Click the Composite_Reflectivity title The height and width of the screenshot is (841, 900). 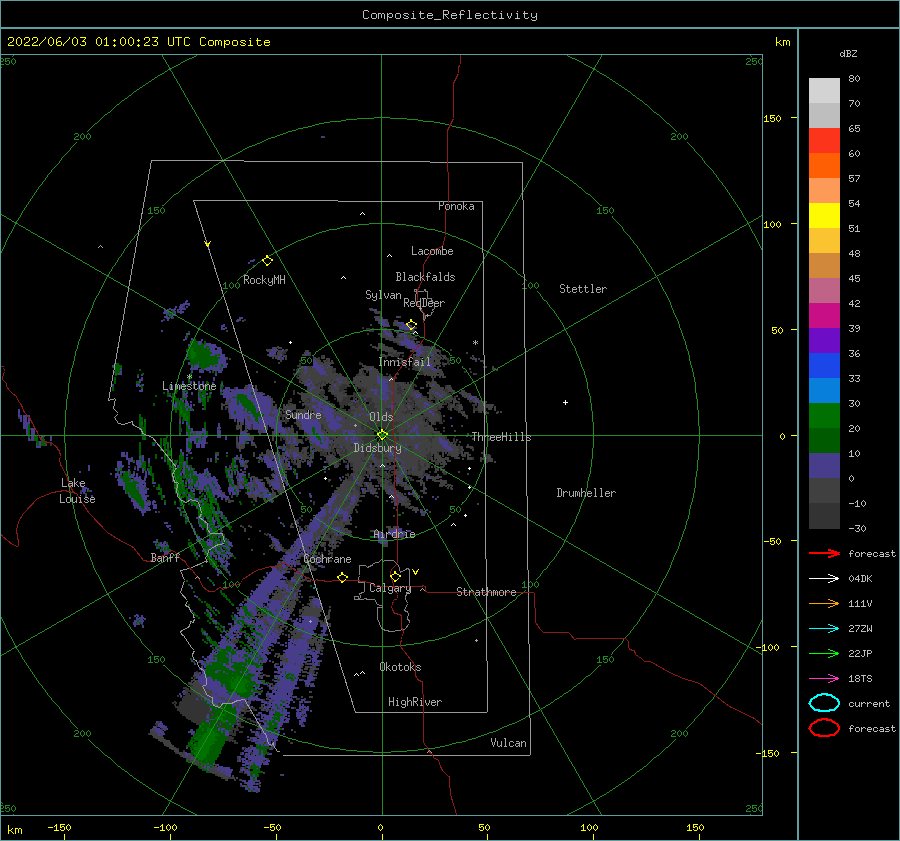click(450, 15)
